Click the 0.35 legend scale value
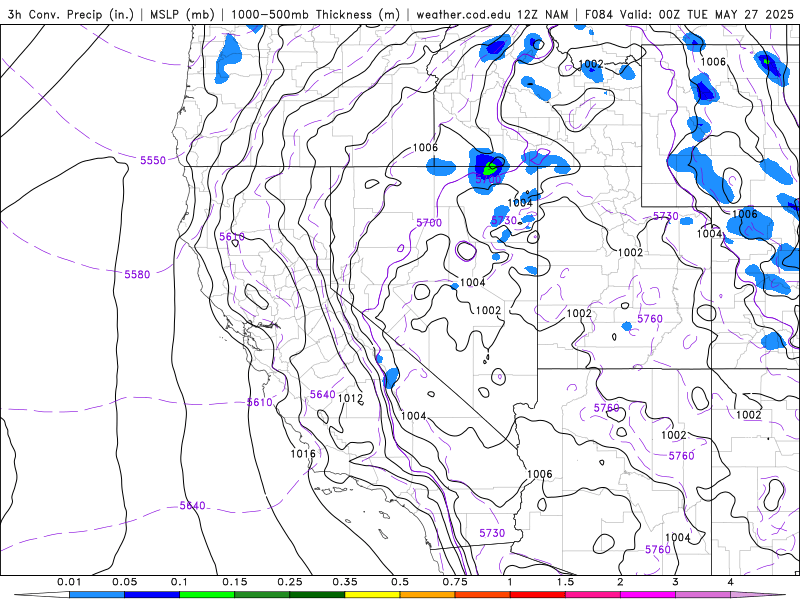 coord(345,582)
